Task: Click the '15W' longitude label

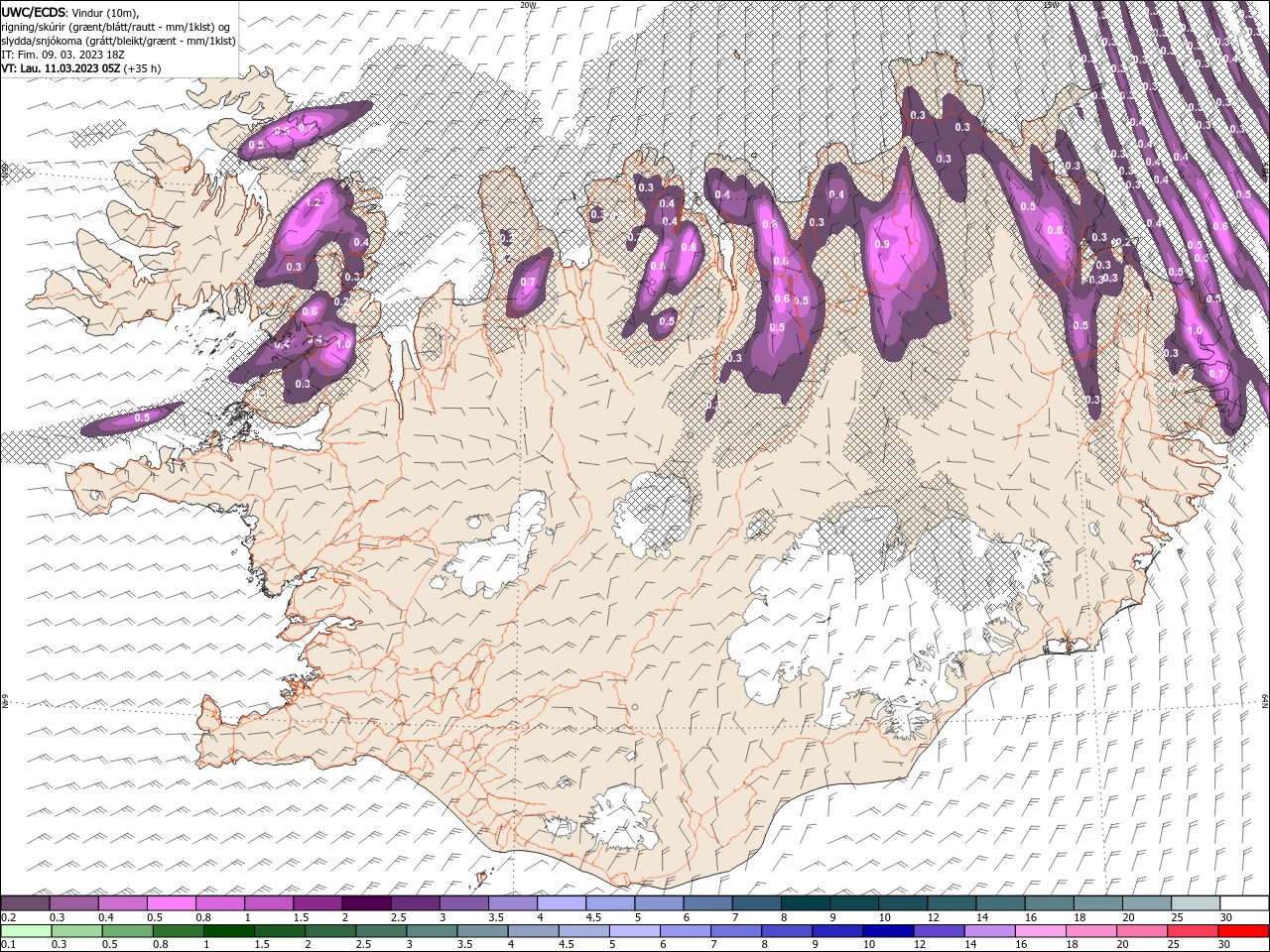Action: [x=1051, y=5]
